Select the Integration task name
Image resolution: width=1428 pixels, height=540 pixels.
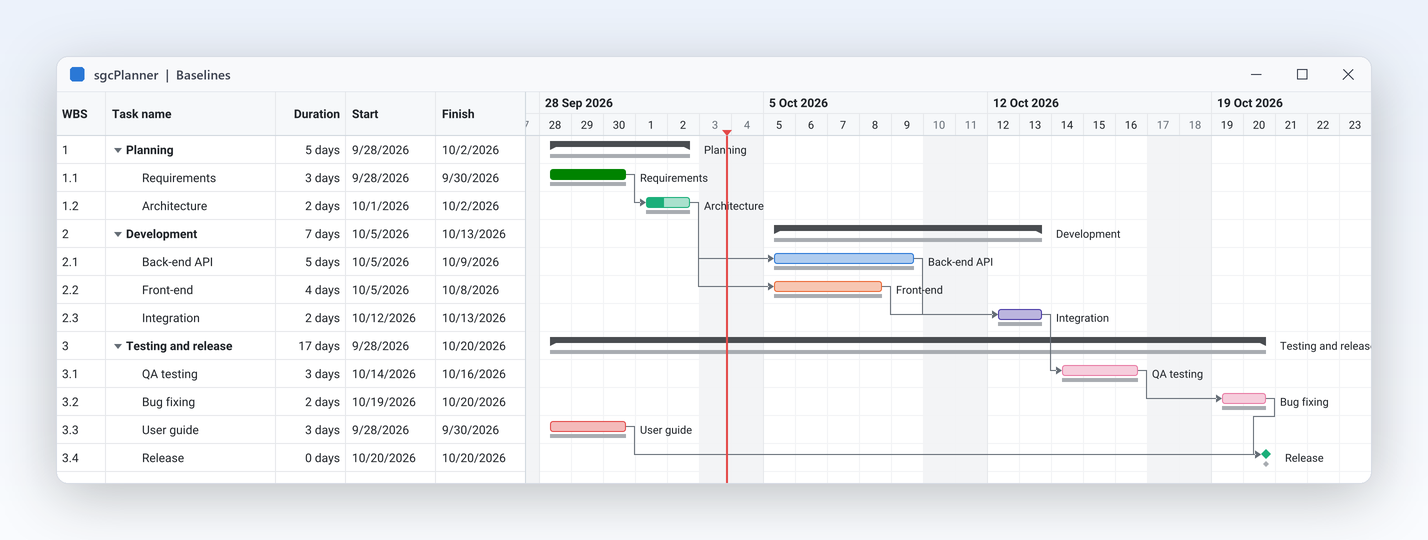[x=171, y=318]
